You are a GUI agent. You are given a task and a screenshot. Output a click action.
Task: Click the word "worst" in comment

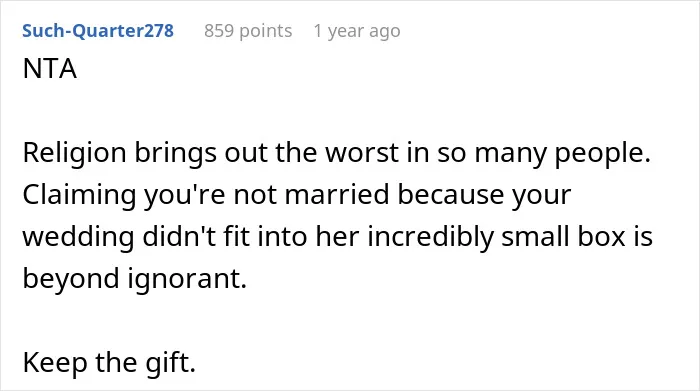(362, 153)
